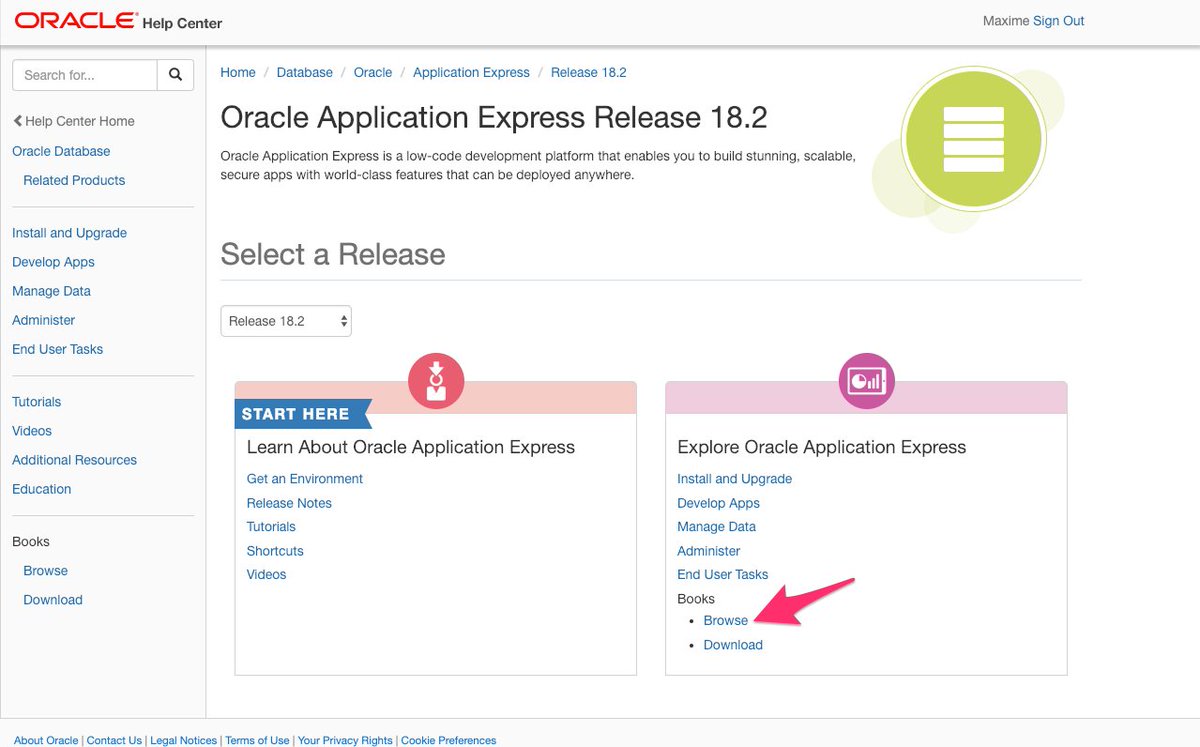Select Develop Apps in sidebar

pyautogui.click(x=53, y=262)
